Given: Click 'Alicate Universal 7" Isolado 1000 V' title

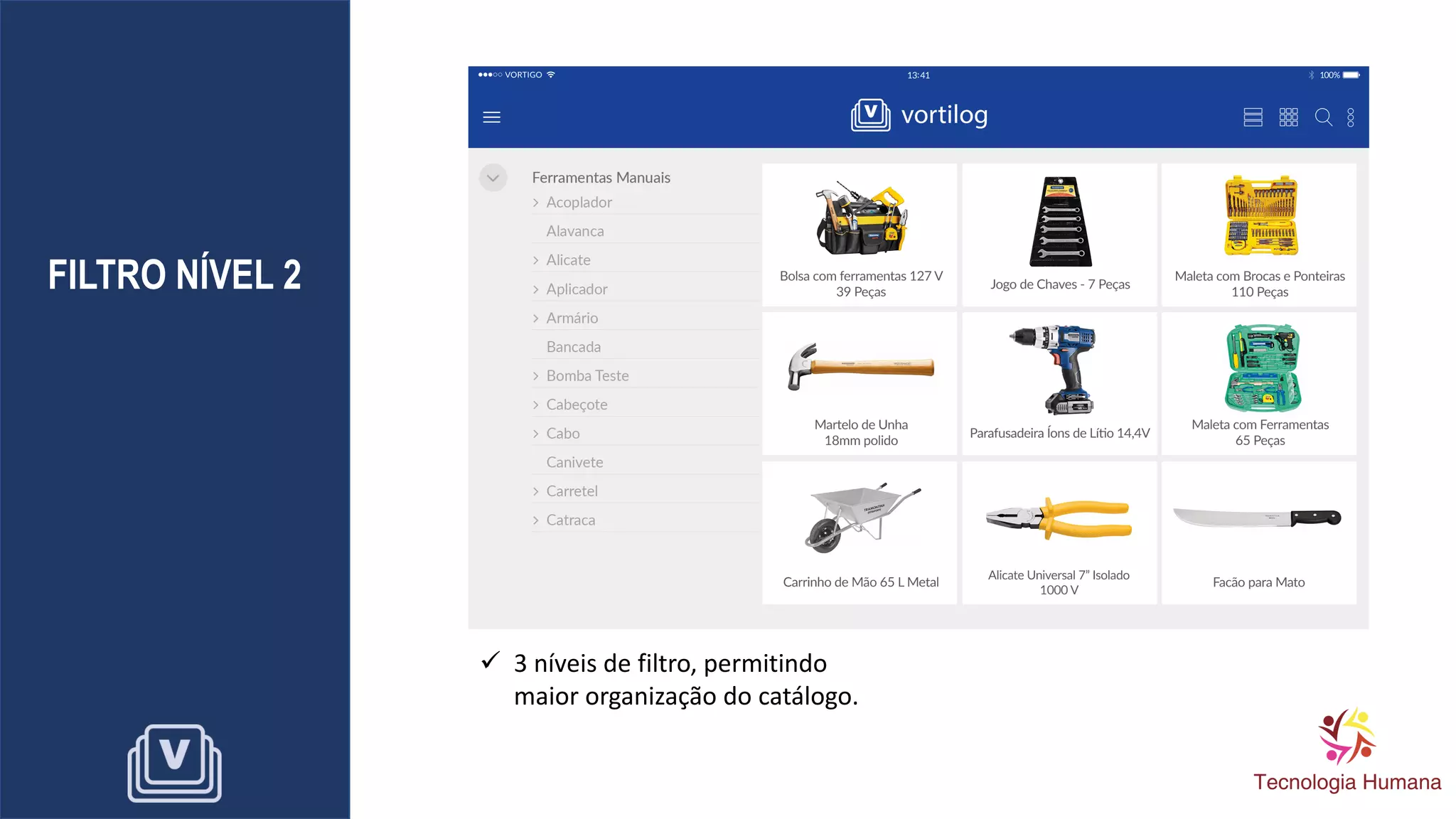Looking at the screenshot, I should point(1059,582).
